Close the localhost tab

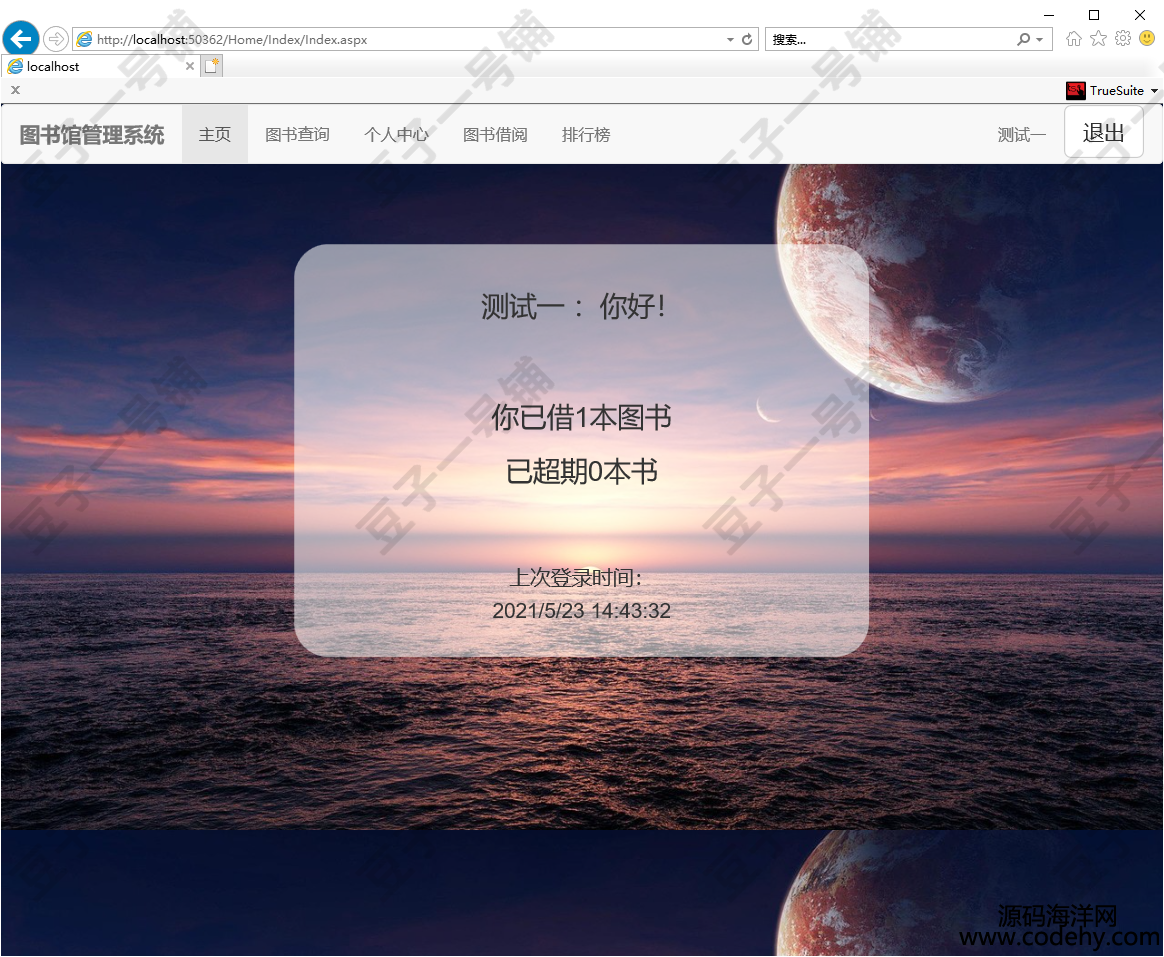190,66
